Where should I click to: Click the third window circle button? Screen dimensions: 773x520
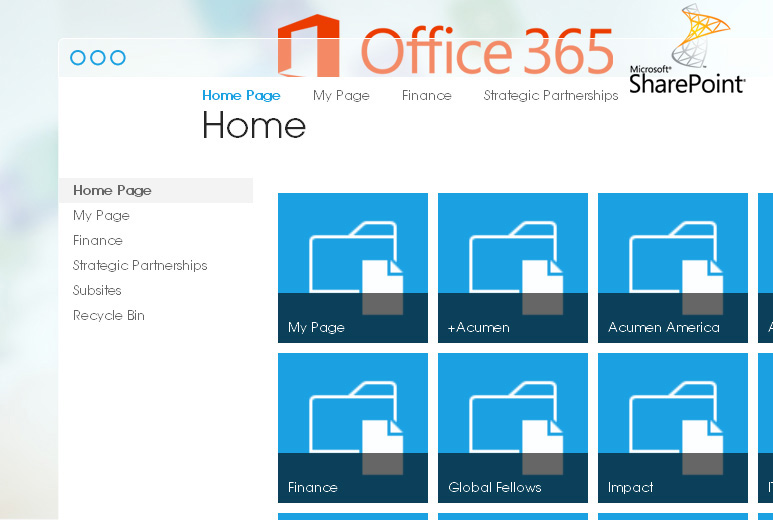coord(118,58)
